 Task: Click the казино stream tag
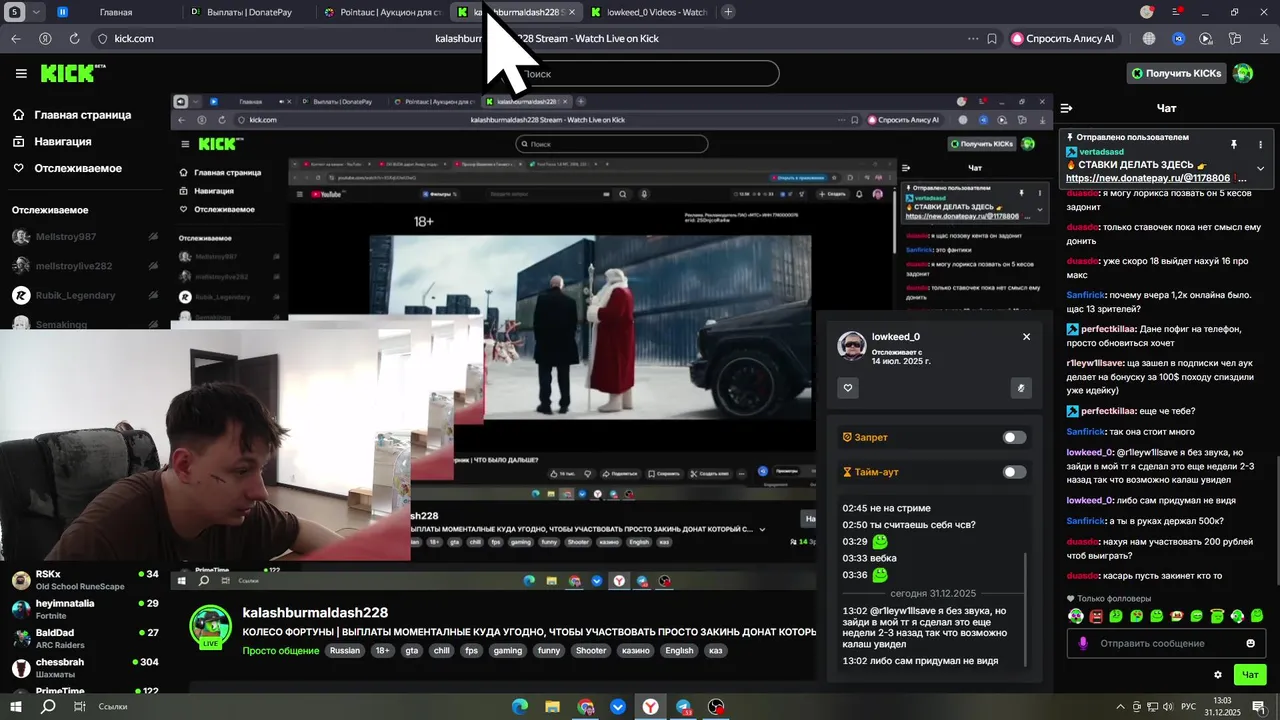636,650
